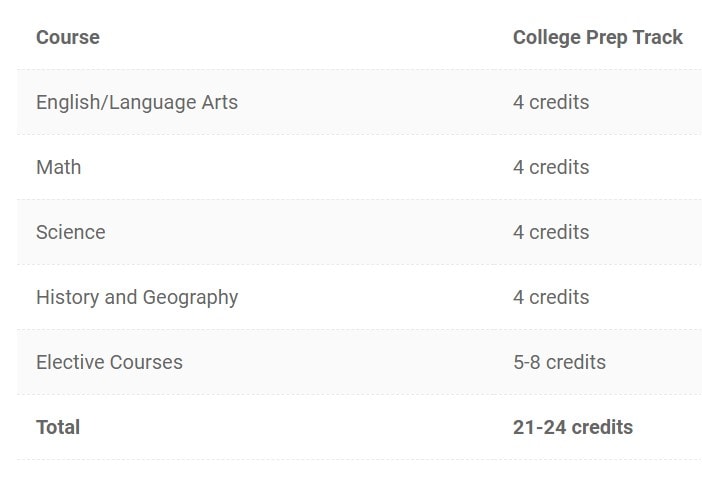
Task: Click the Course column header
Action: click(68, 37)
